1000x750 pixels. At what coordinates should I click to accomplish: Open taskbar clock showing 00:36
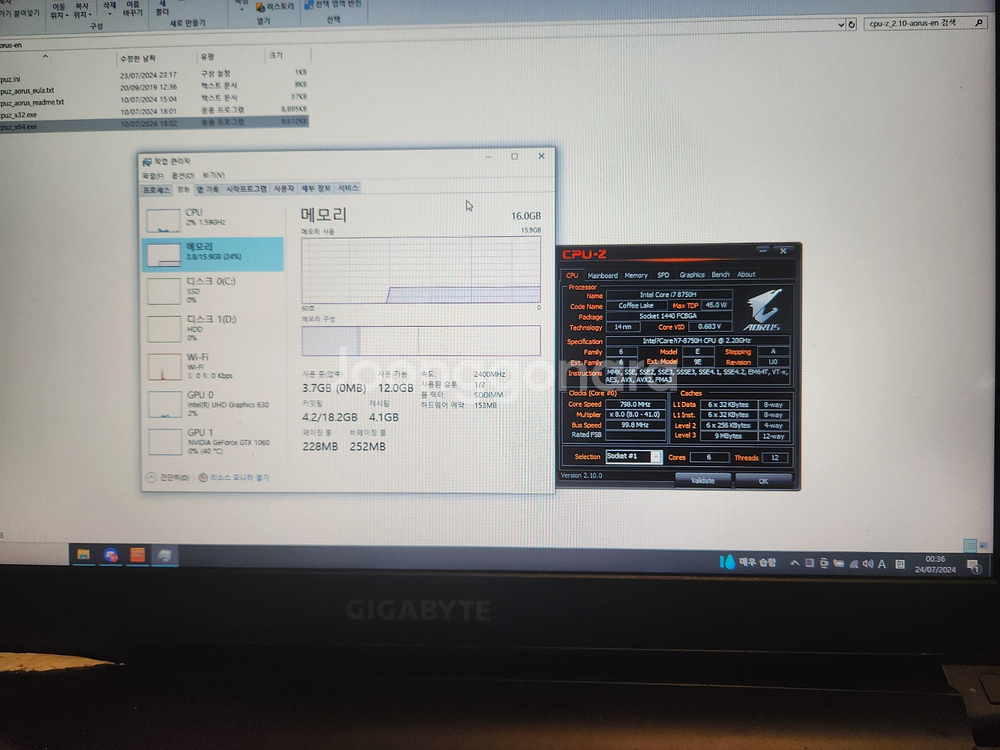pyautogui.click(x=935, y=564)
